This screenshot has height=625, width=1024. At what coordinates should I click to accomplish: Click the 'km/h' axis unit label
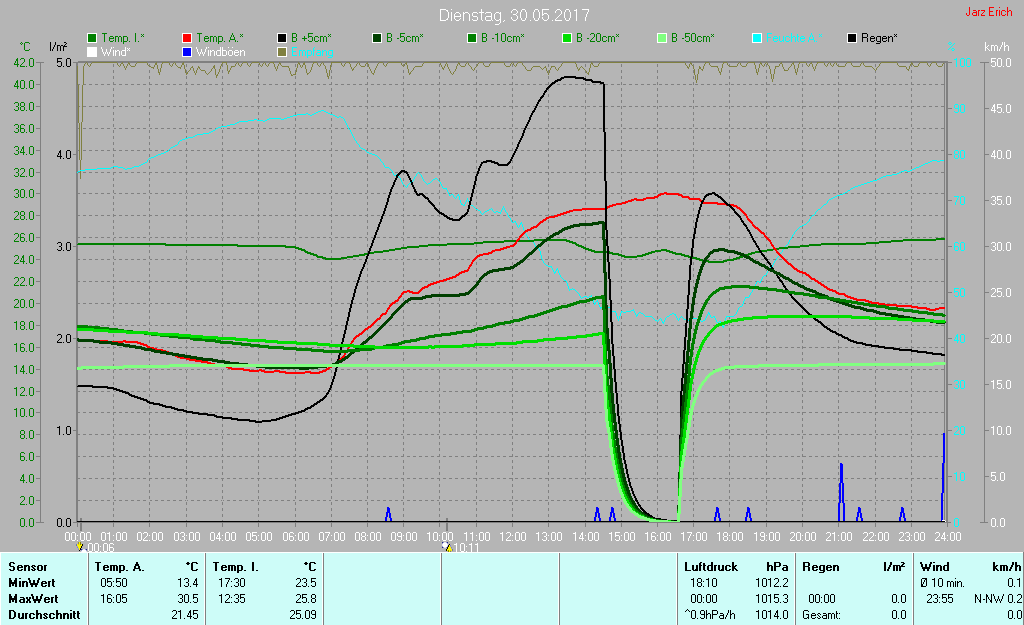click(x=997, y=47)
